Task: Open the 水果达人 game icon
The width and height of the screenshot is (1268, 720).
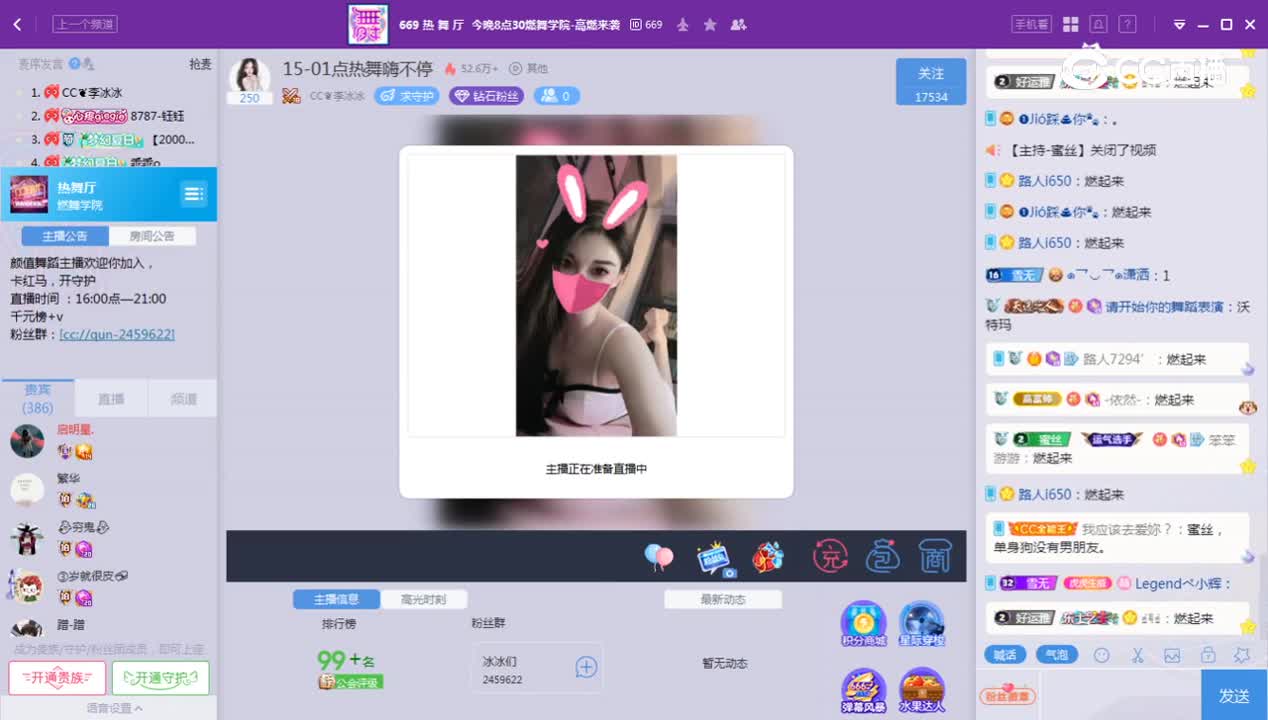Action: (922, 690)
